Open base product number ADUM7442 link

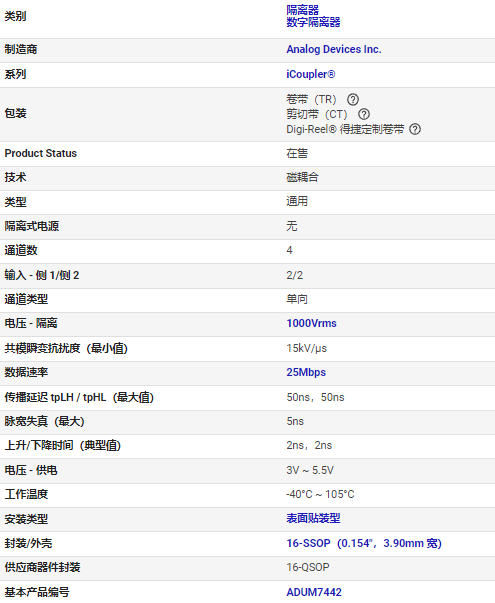[x=314, y=592]
